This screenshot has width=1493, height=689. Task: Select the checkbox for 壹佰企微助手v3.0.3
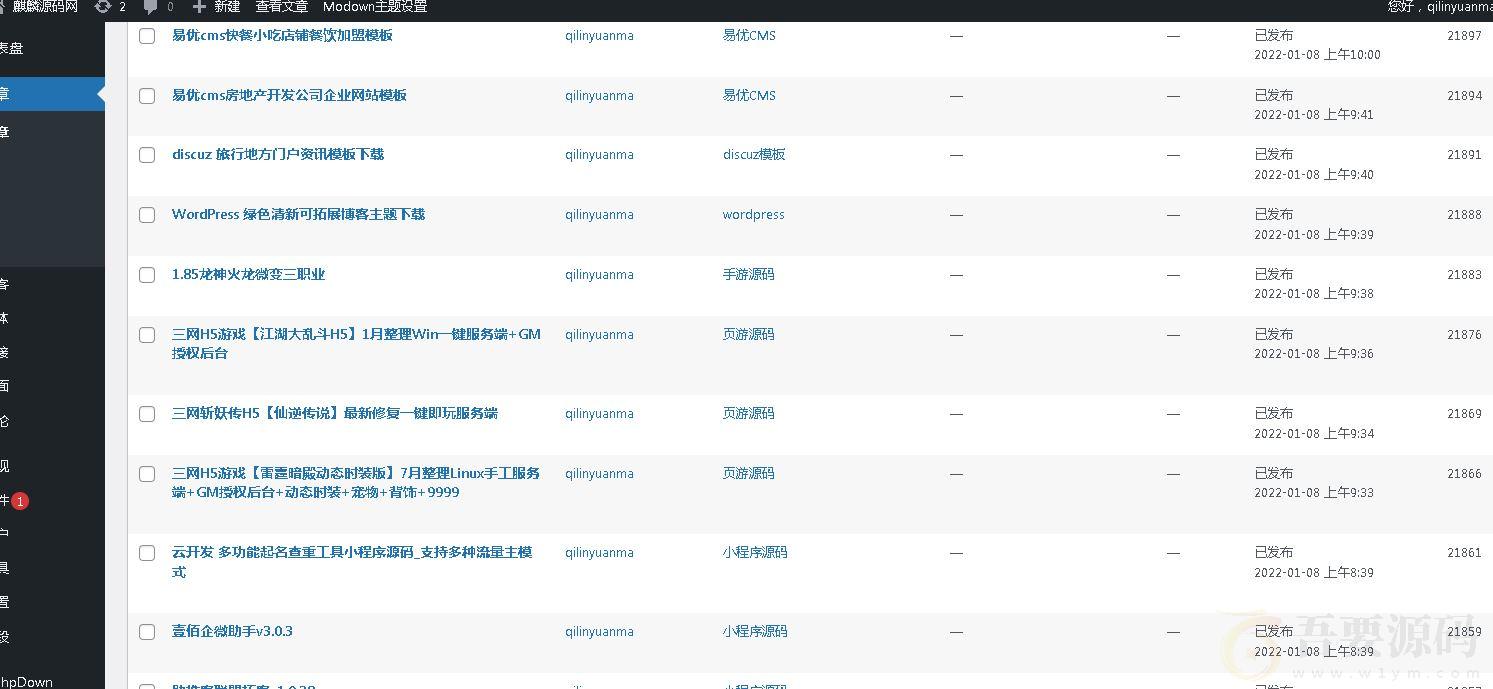(147, 632)
